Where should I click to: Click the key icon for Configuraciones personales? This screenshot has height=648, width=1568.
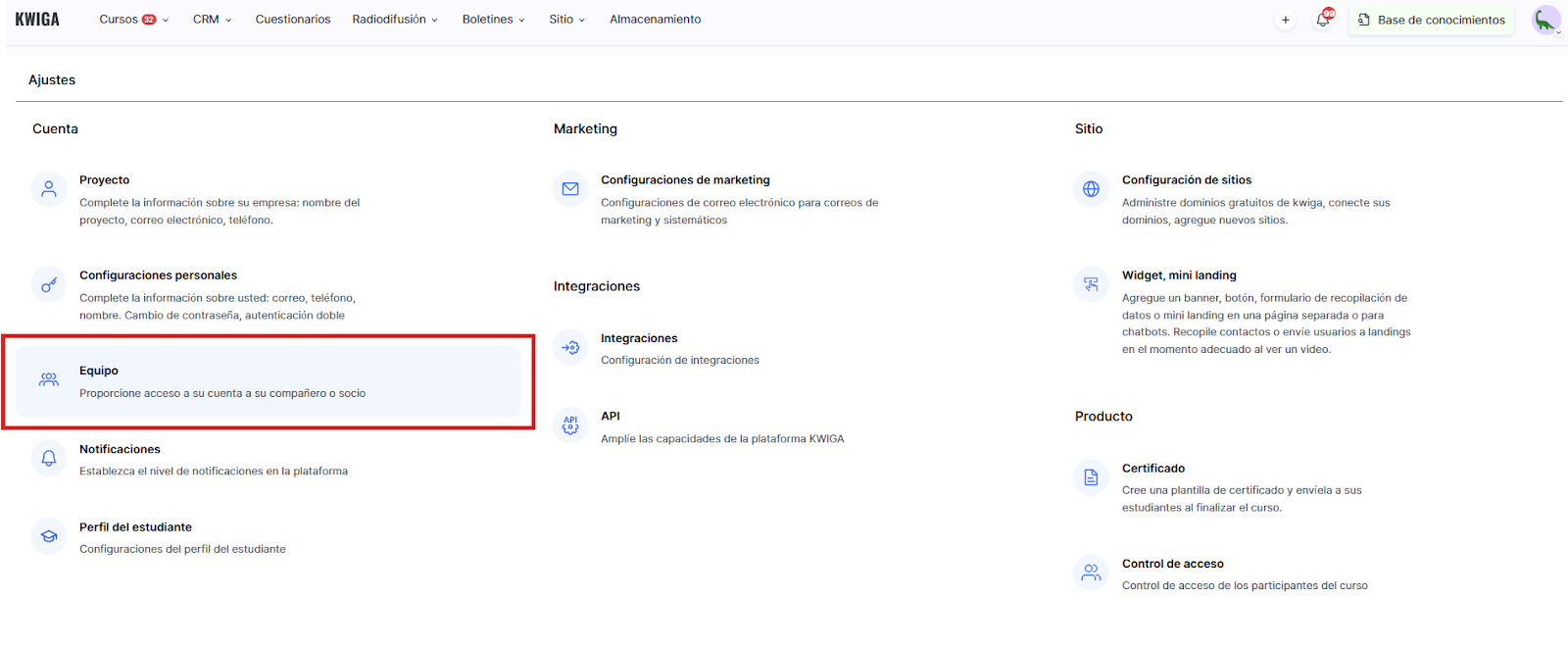point(48,284)
